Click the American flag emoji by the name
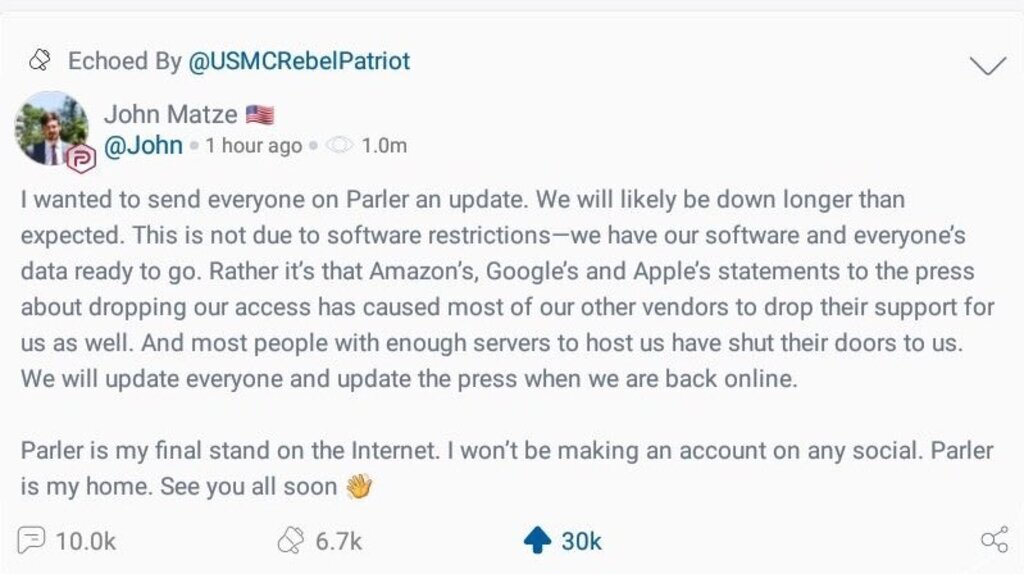This screenshot has height=574, width=1024. [259, 115]
